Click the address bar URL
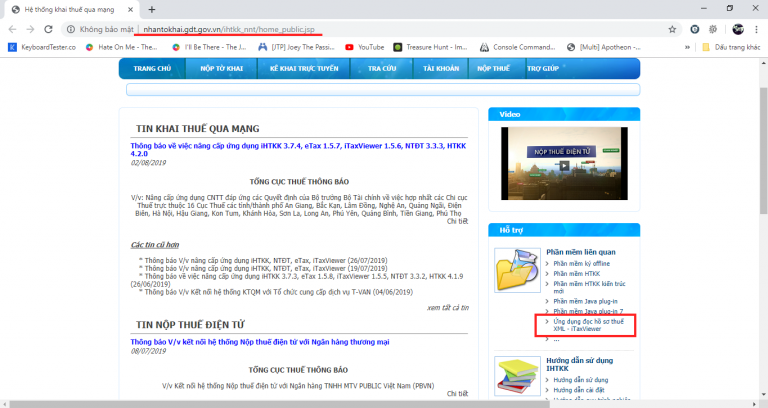768x408 pixels. 229,29
